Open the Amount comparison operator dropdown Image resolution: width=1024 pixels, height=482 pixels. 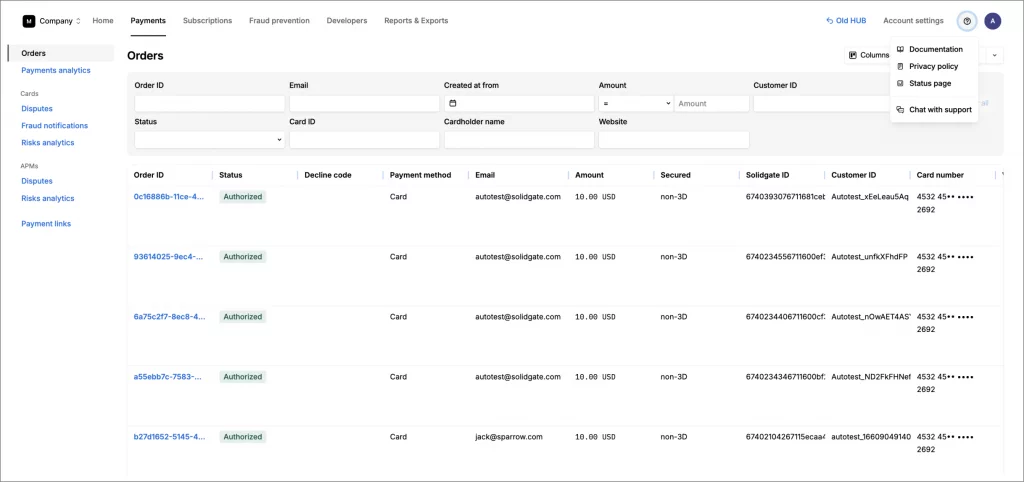tap(636, 103)
